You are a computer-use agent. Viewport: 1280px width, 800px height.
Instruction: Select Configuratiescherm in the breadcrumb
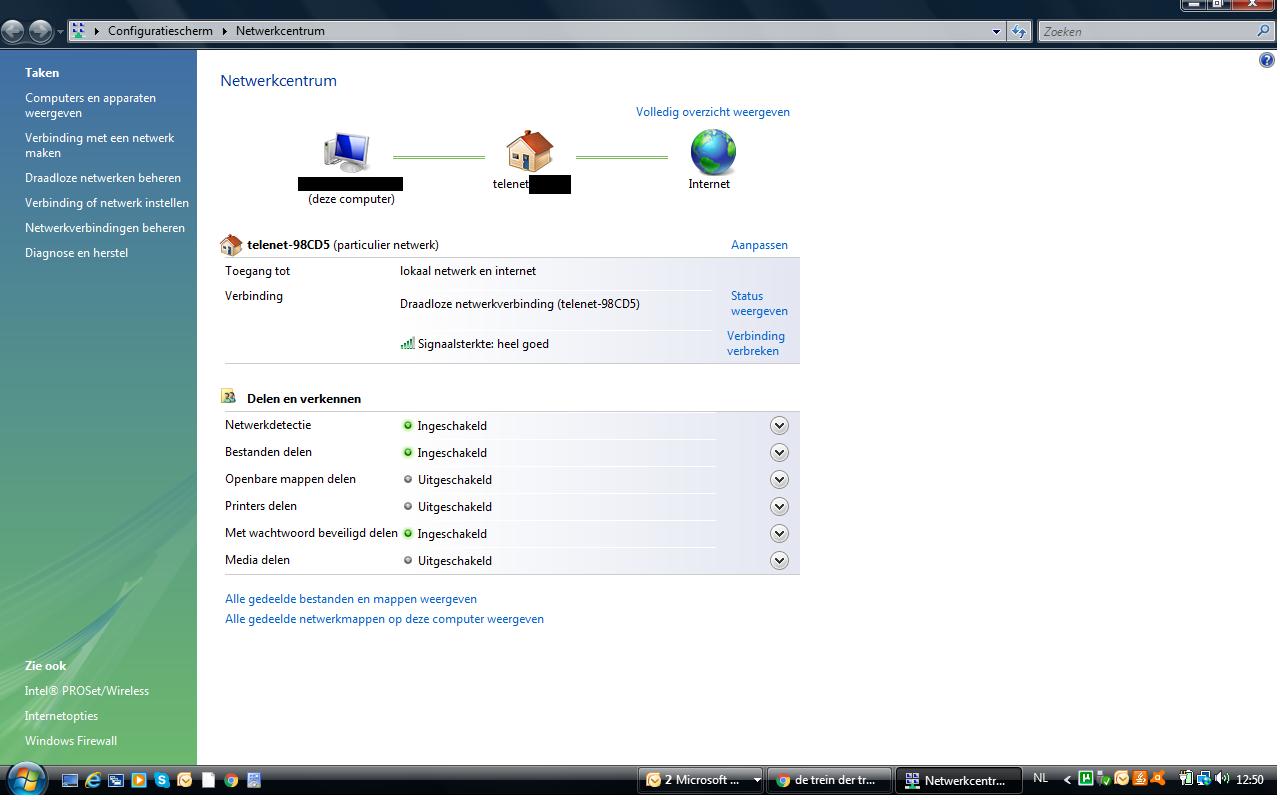click(160, 31)
